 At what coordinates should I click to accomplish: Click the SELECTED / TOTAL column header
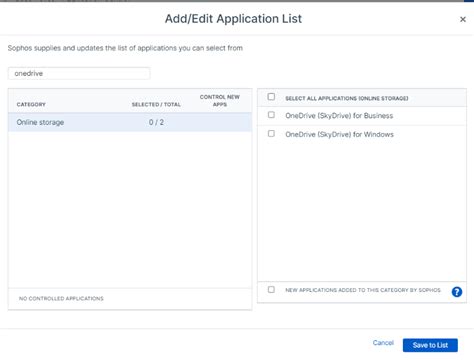[156, 104]
